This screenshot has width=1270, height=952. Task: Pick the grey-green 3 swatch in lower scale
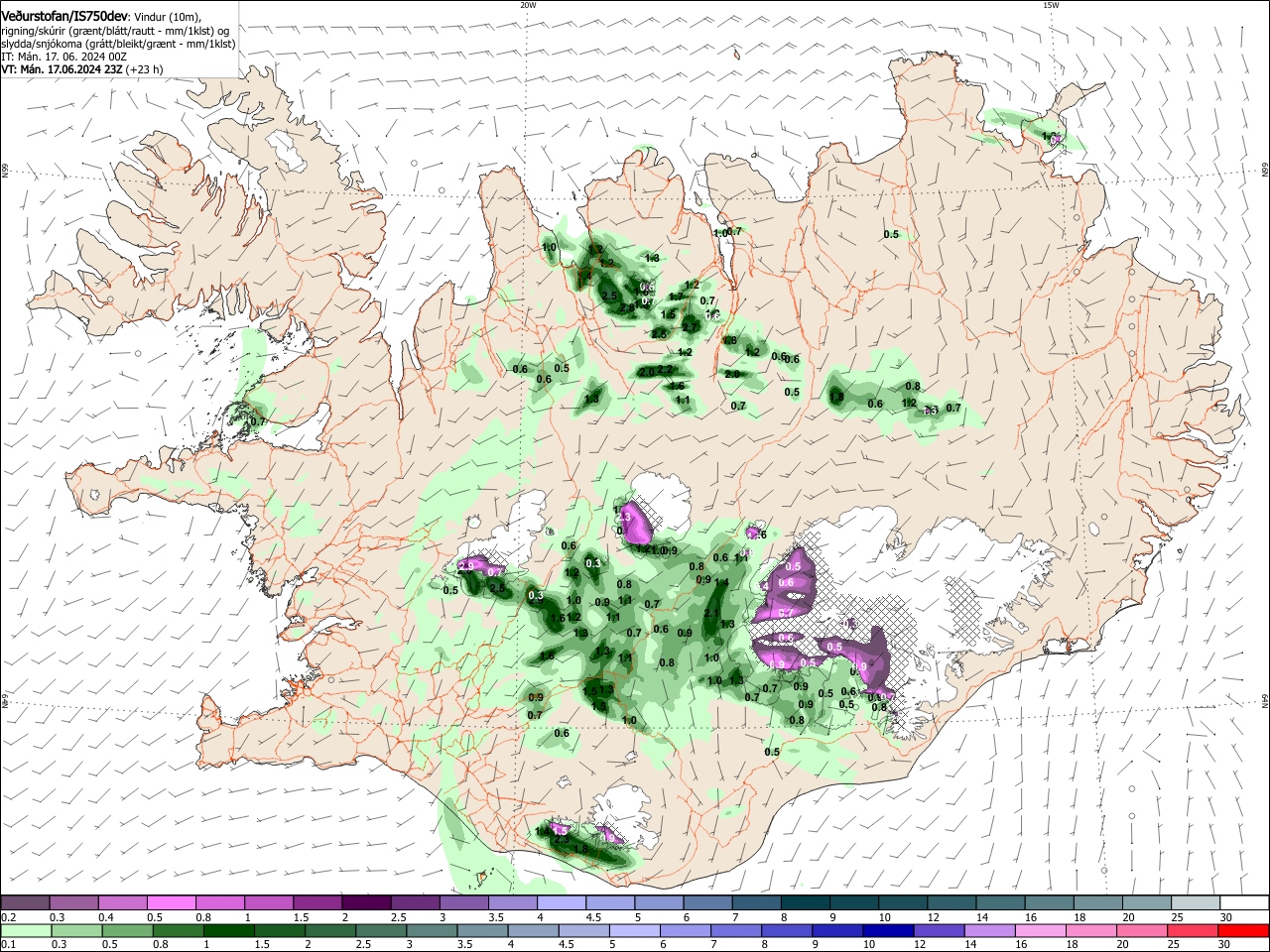[432, 931]
